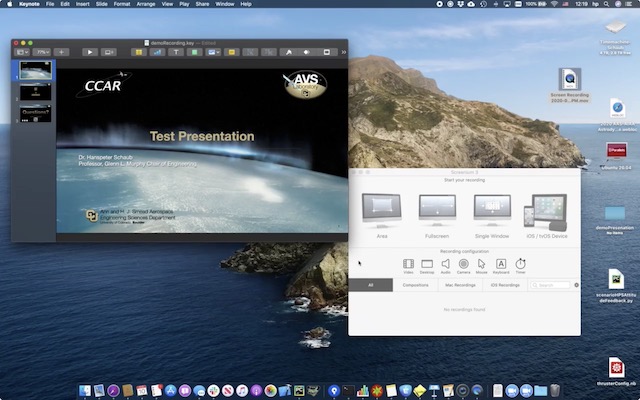The width and height of the screenshot is (640, 400).
Task: Toggle Mouse recording configuration
Action: pos(482,266)
